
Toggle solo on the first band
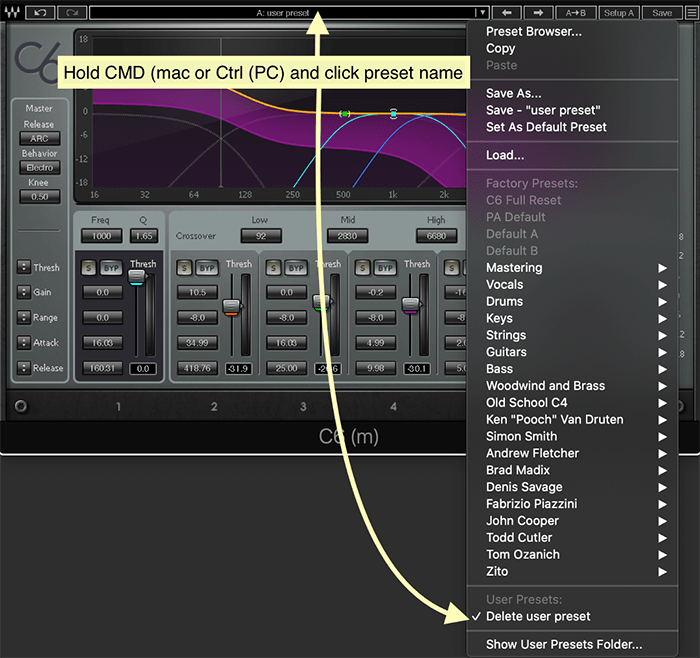pyautogui.click(x=88, y=268)
